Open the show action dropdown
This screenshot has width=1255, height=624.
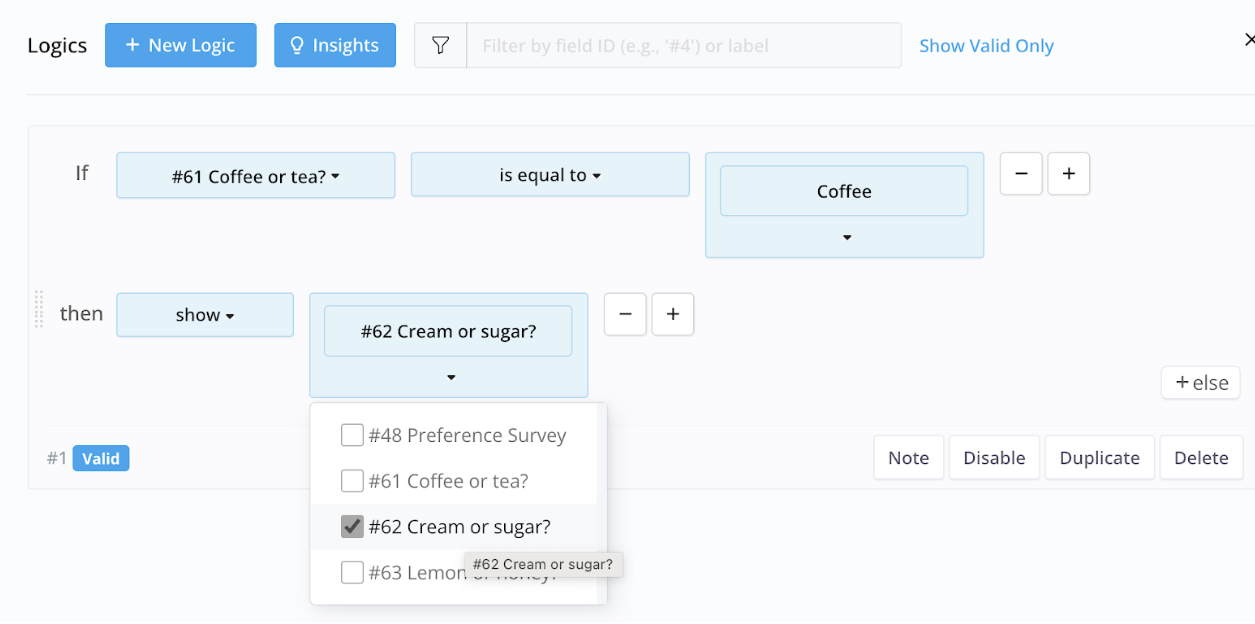204,314
